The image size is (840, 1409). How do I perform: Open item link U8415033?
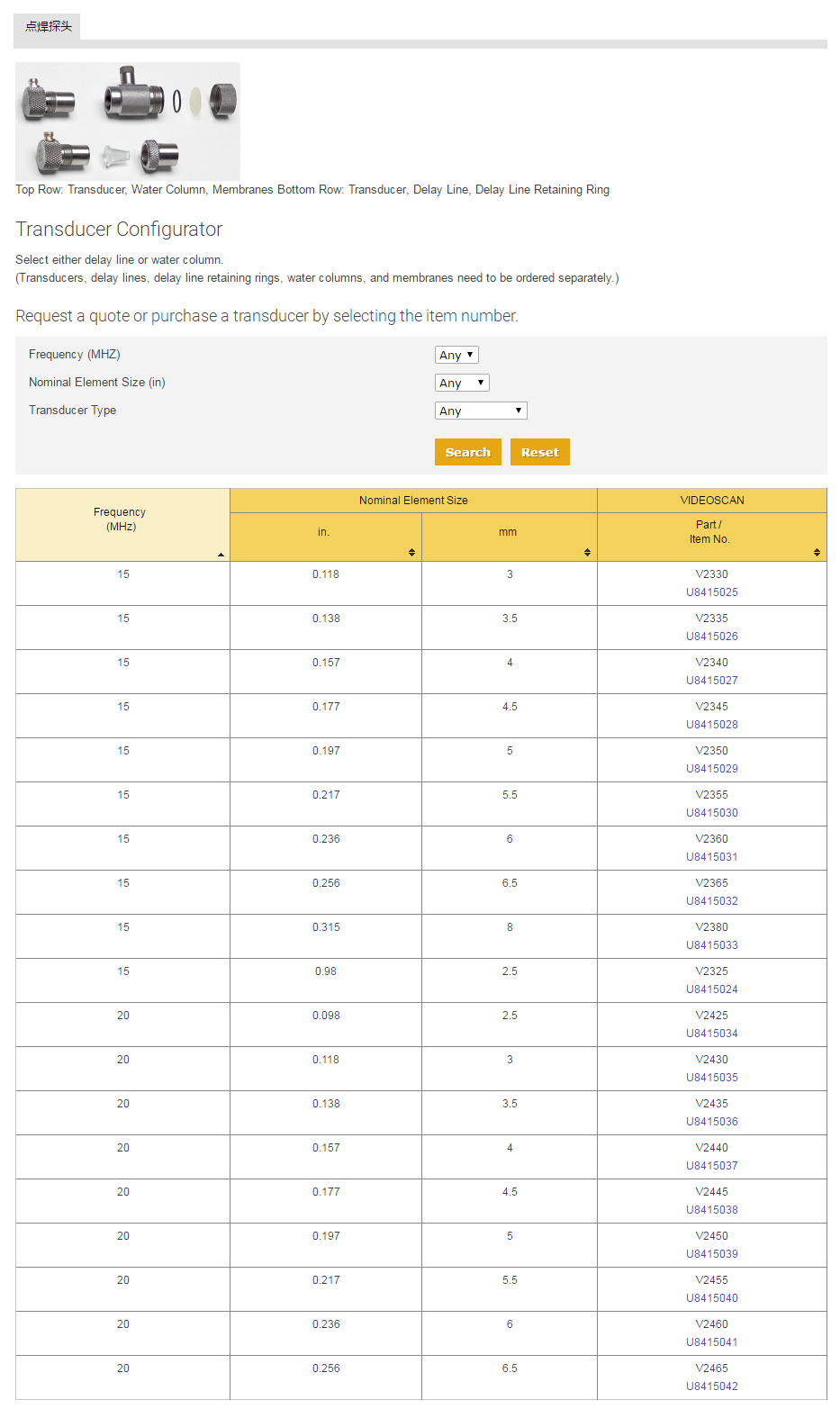point(712,945)
